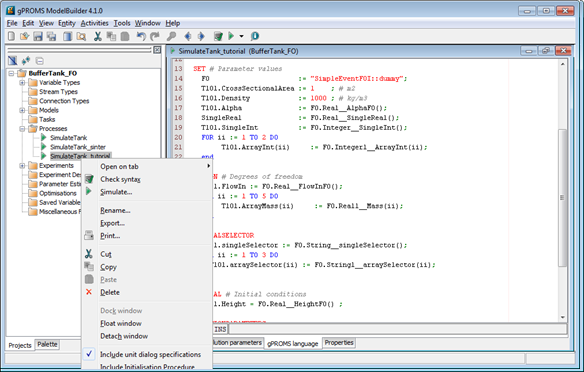Screen dimensions: 584x372
Task: Open the dropdown arrow beside the play icon
Action: (241, 36)
